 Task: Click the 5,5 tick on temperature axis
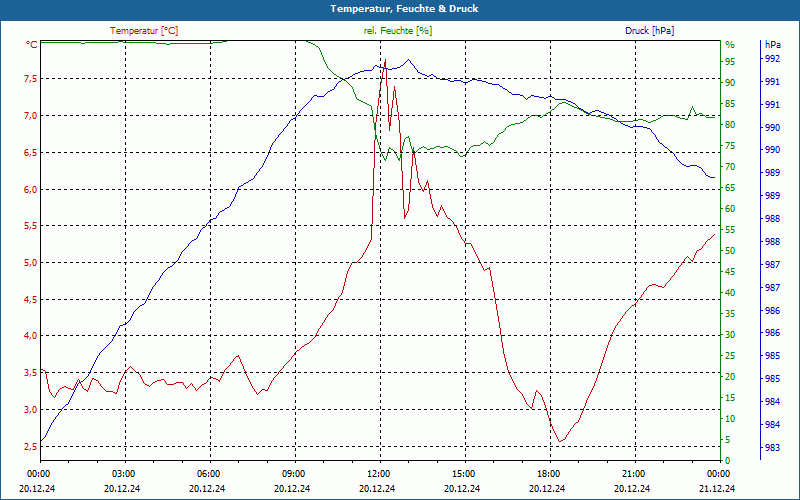29,226
